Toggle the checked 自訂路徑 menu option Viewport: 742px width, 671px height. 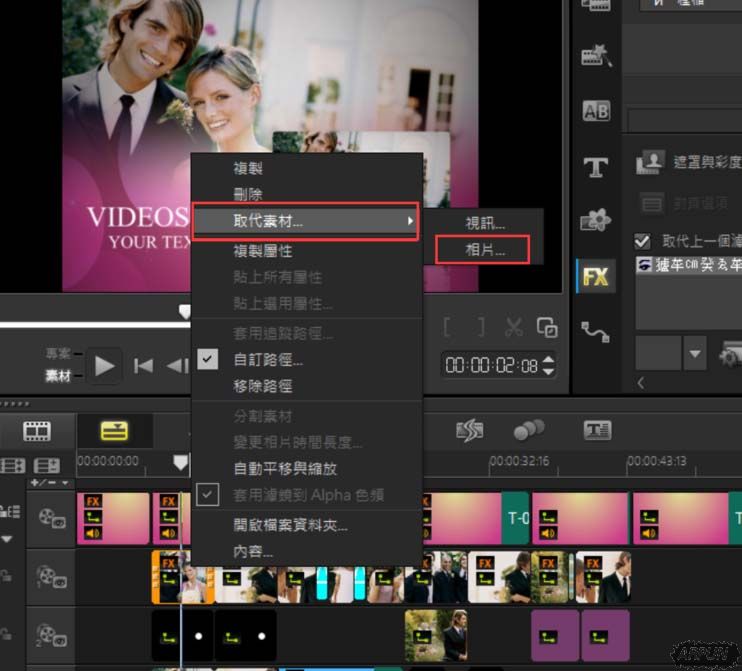click(267, 360)
